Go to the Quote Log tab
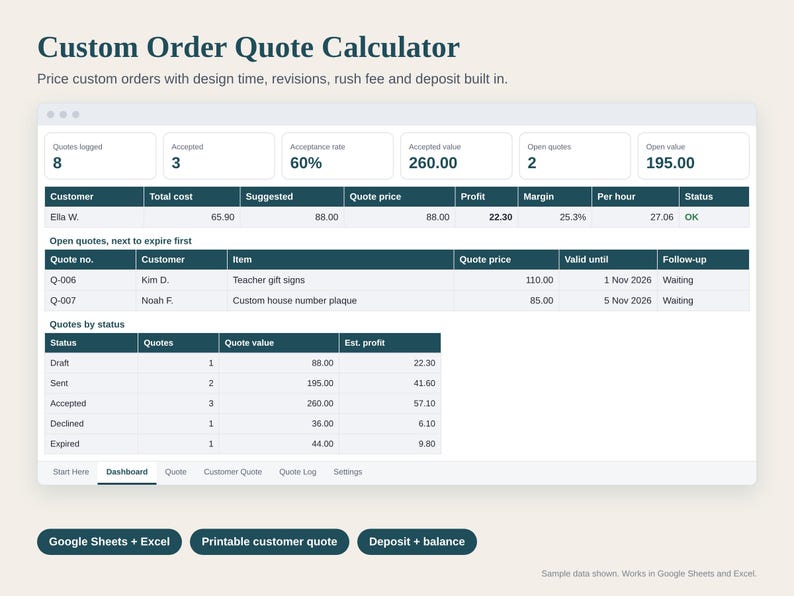794x596 pixels. click(x=298, y=472)
